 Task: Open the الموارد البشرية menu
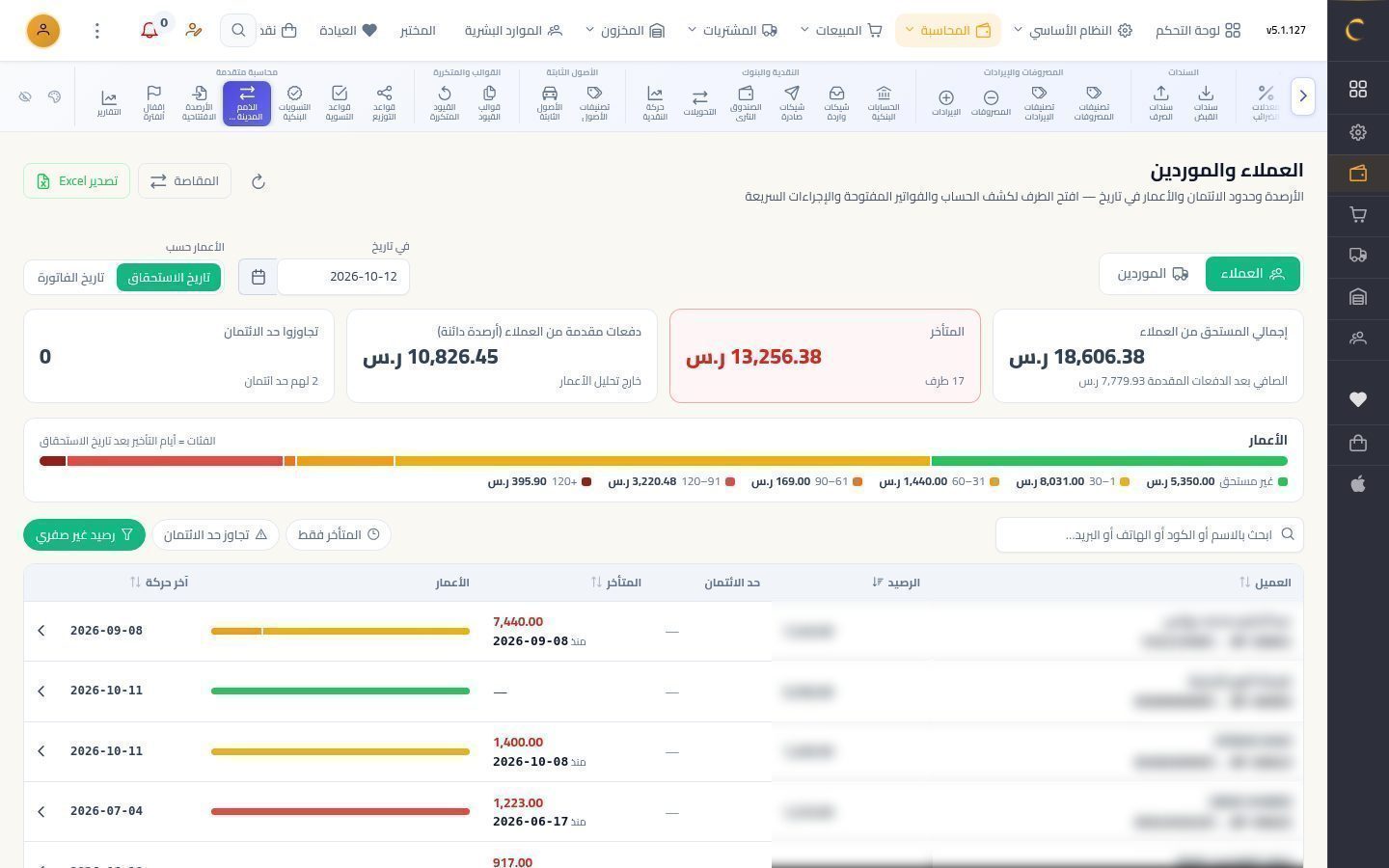coord(513,31)
